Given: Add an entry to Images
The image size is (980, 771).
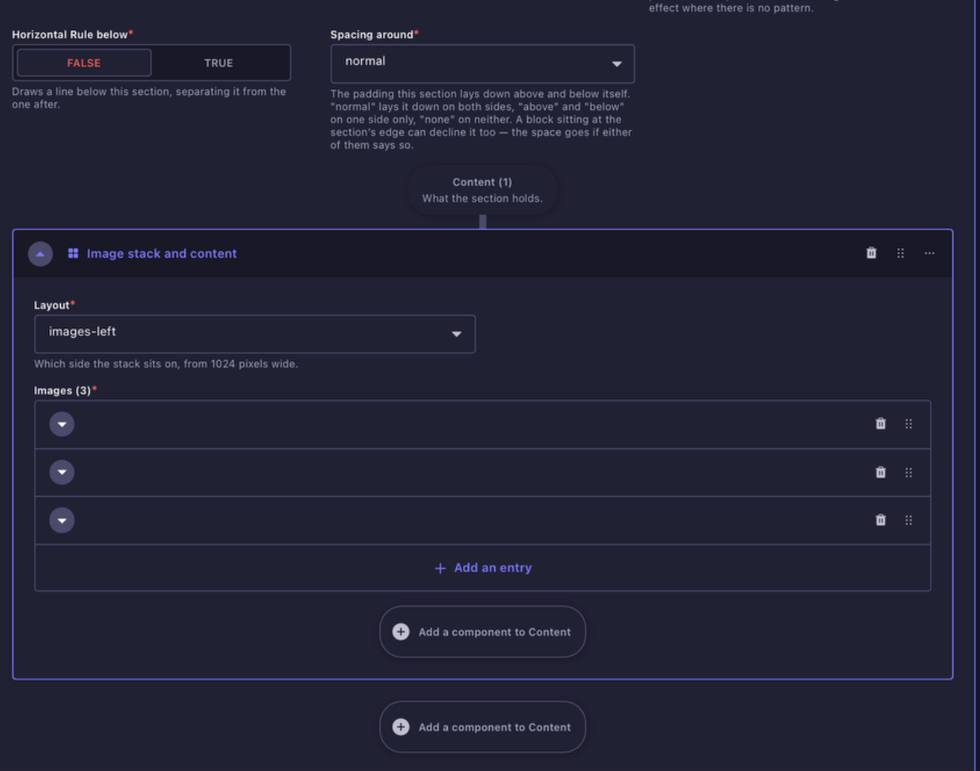Looking at the screenshot, I should (x=482, y=568).
